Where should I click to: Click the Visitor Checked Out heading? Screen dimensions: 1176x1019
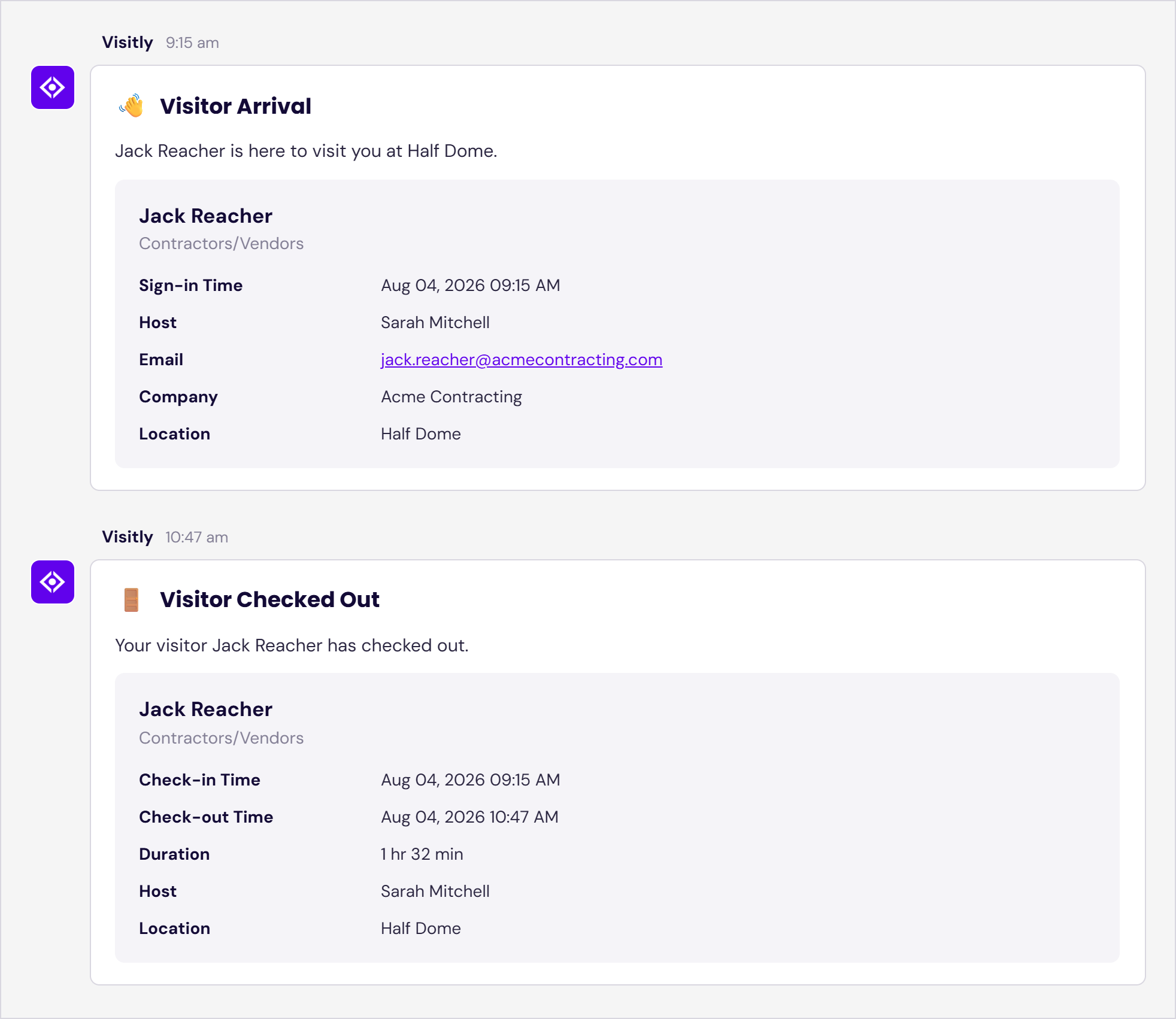(x=269, y=600)
